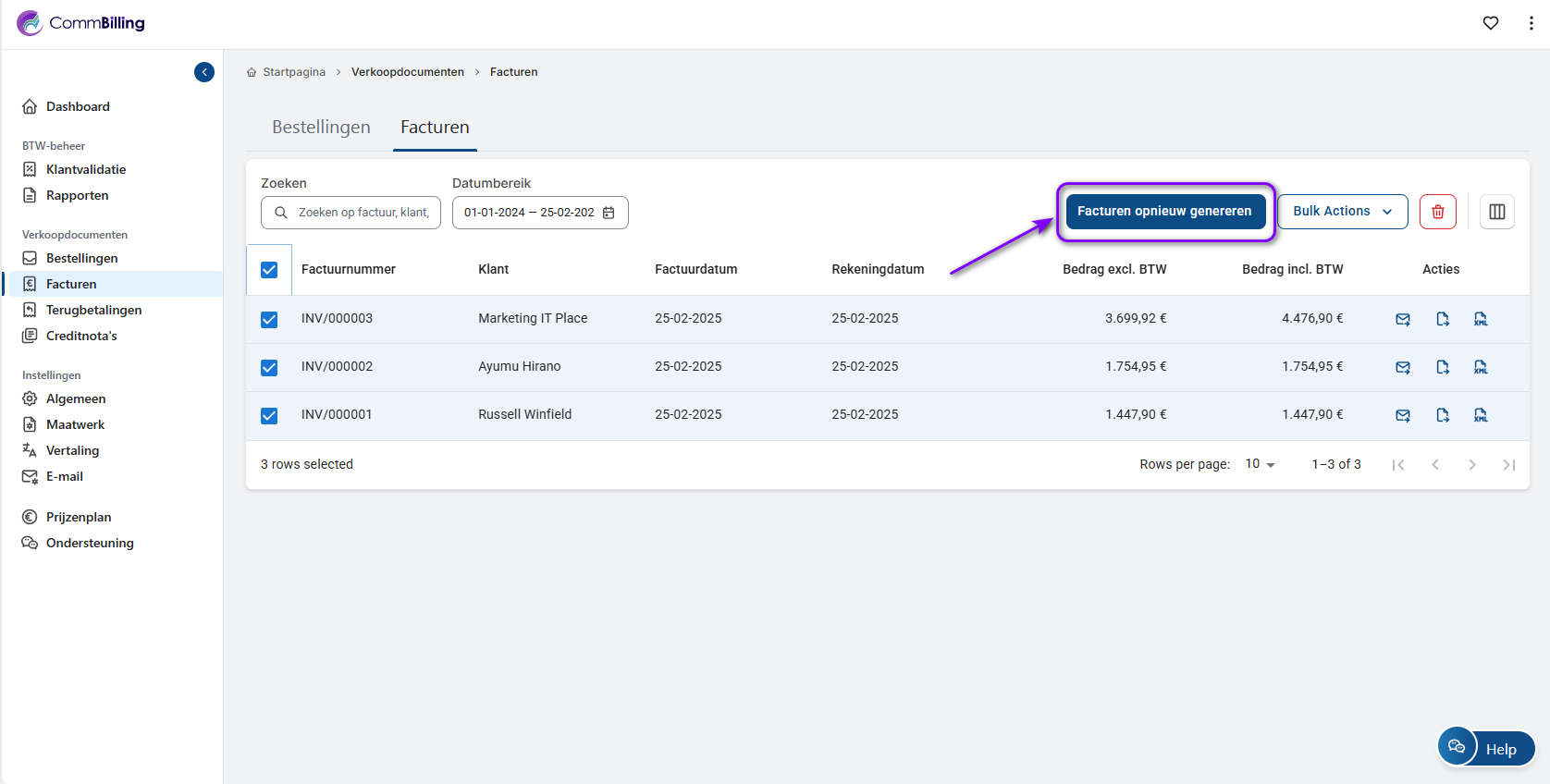The image size is (1550, 784).
Task: Follow the Startpagina breadcrumb link
Action: click(293, 72)
